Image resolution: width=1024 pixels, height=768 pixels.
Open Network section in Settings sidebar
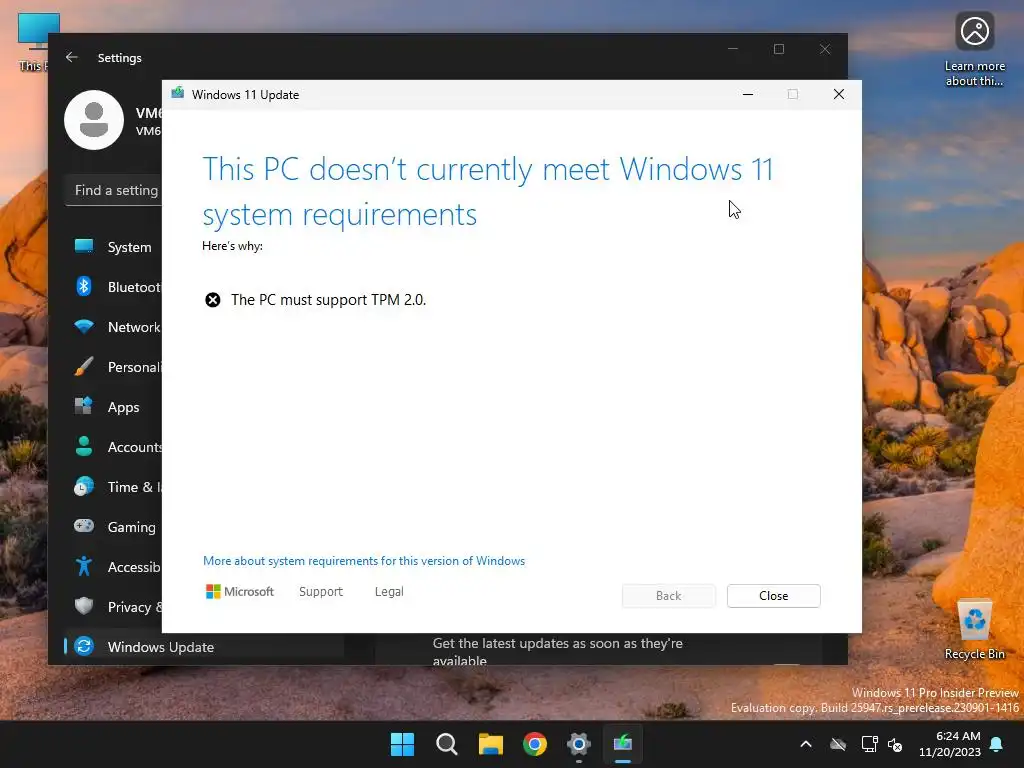tap(112, 327)
